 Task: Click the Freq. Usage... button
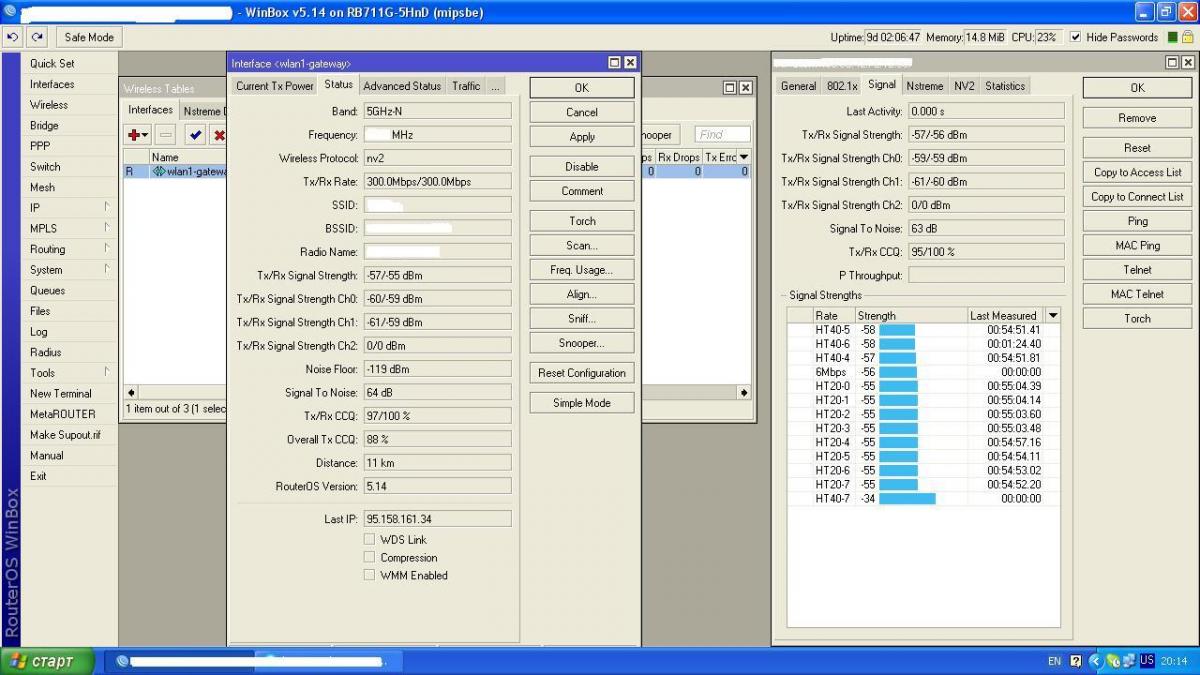581,270
